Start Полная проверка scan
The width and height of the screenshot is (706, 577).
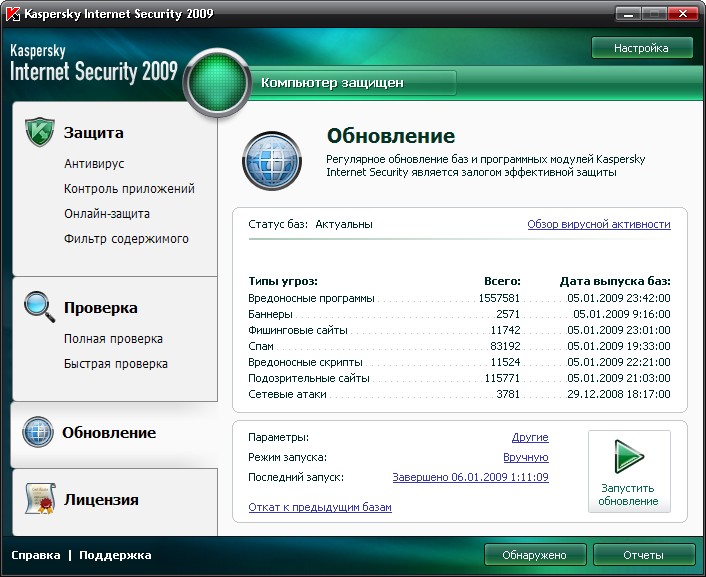point(113,339)
